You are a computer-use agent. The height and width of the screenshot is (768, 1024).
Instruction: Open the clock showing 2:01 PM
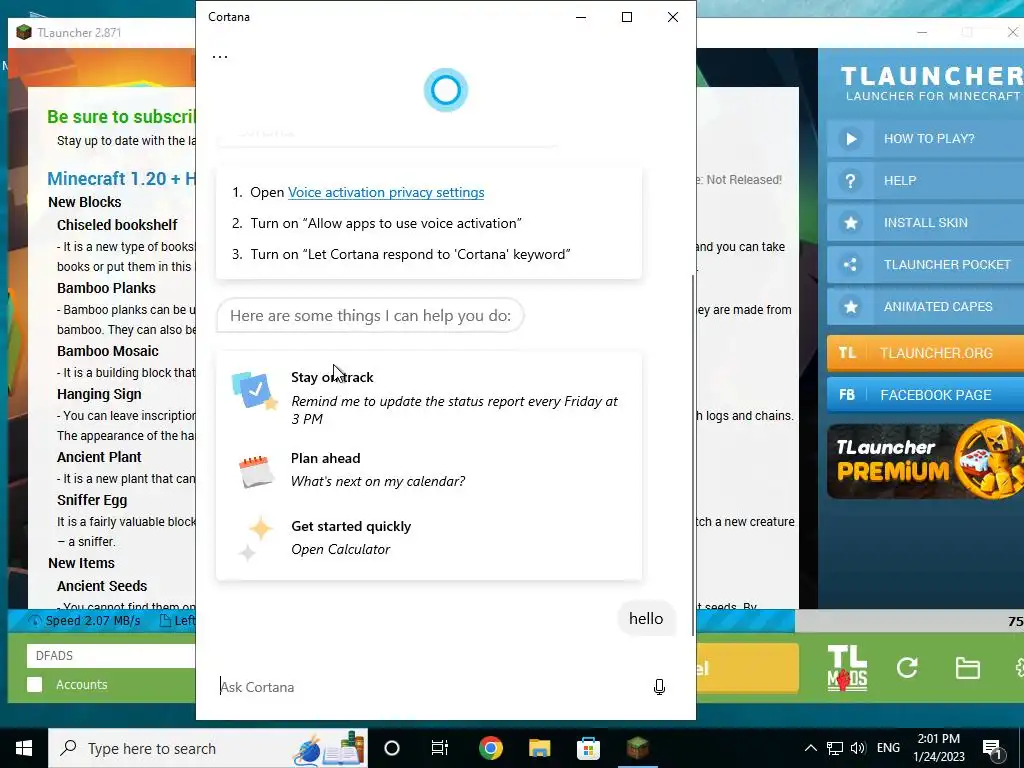(x=938, y=748)
